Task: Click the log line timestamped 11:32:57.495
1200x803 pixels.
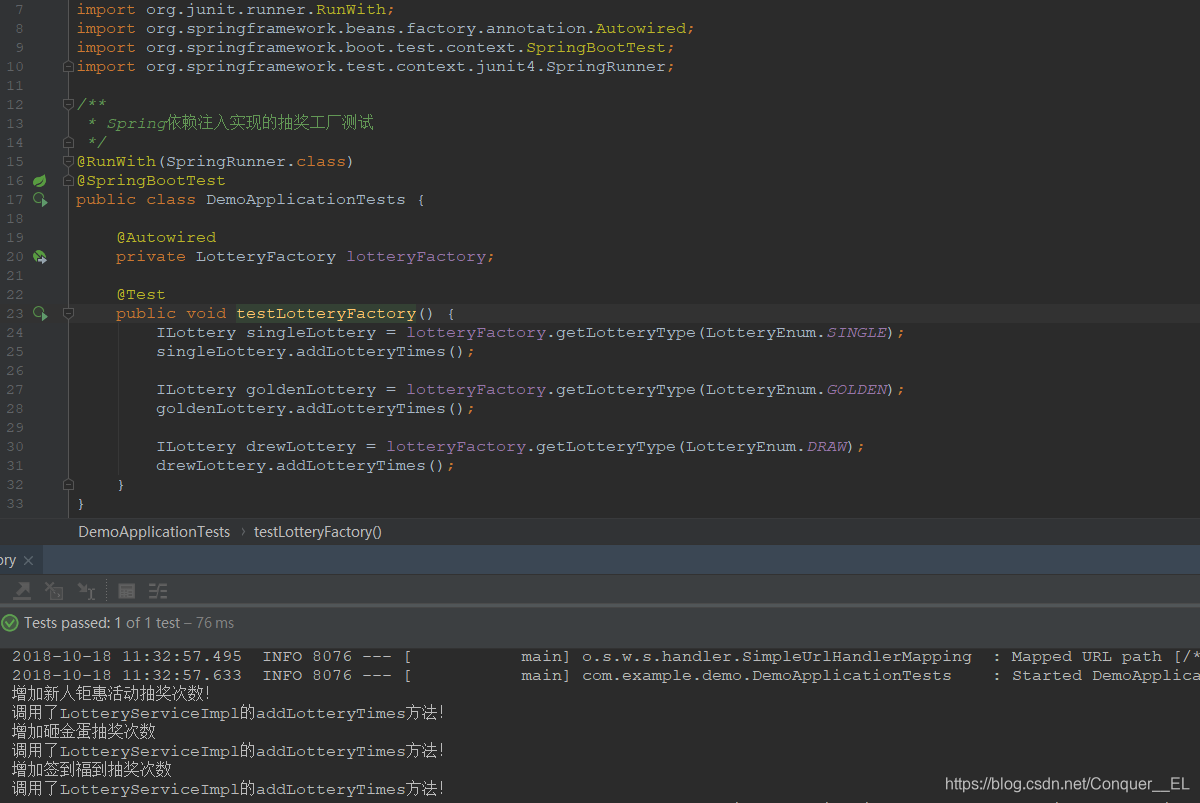Action: 606,657
